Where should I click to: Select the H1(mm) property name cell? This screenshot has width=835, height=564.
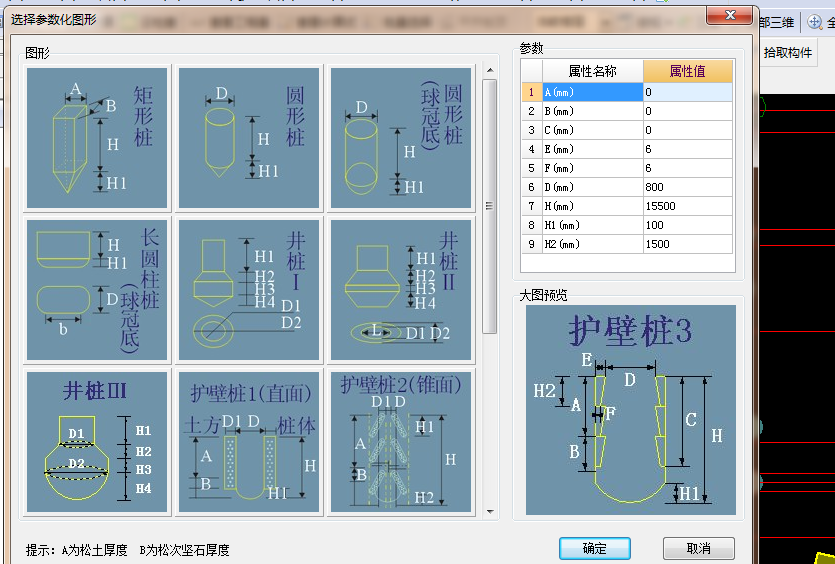coord(593,225)
